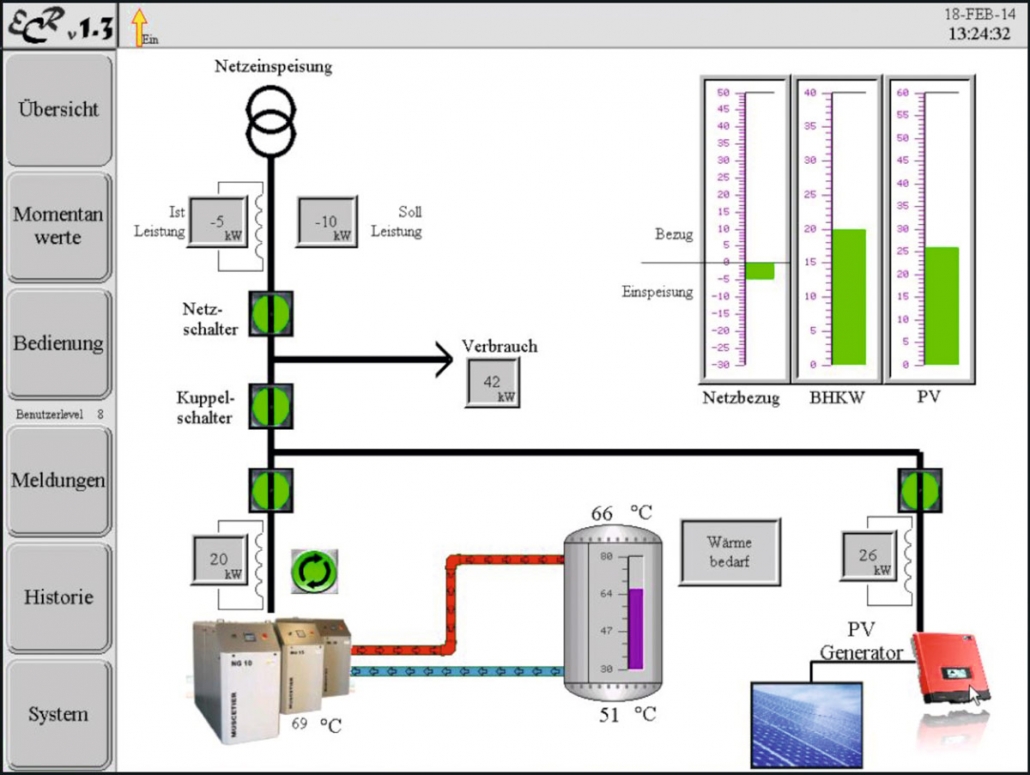
Task: Select the Soll Leistung -10 kW field
Action: coord(327,222)
